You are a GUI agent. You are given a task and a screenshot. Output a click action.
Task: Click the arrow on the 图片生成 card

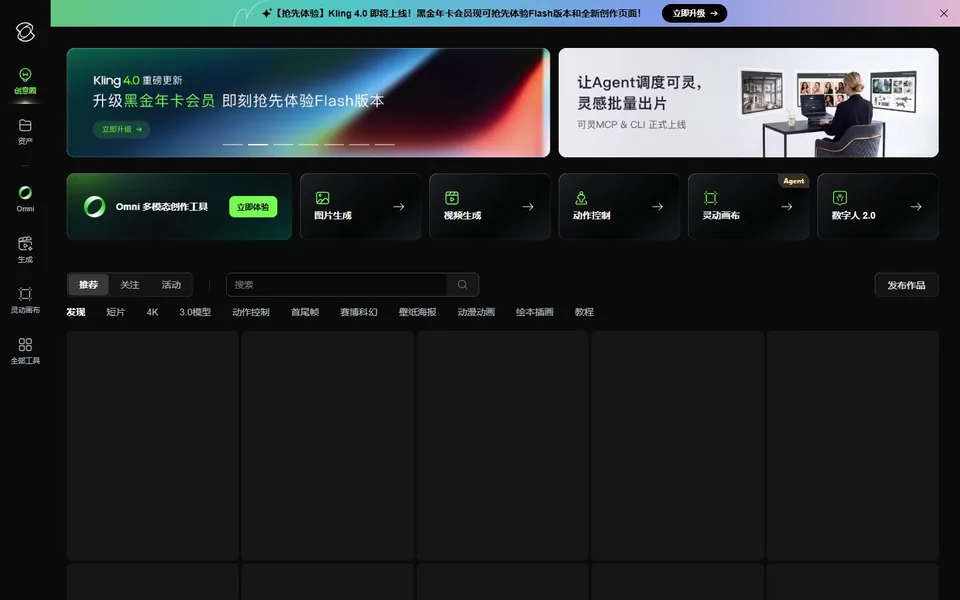pyautogui.click(x=399, y=207)
